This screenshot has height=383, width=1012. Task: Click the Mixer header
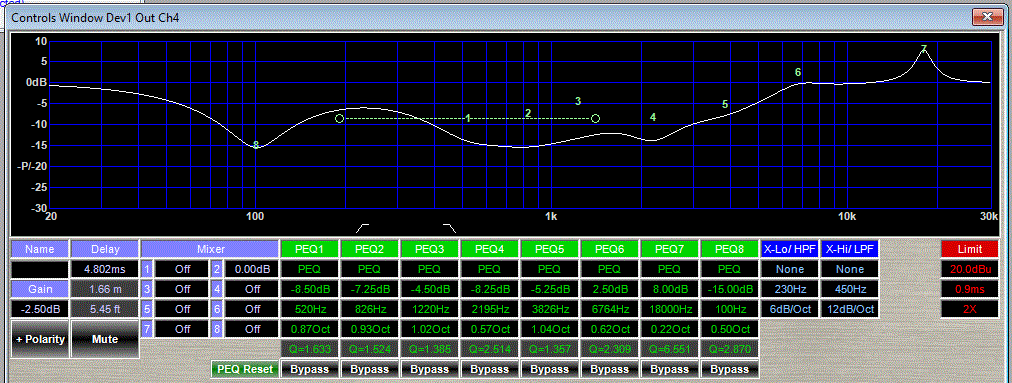[x=210, y=249]
